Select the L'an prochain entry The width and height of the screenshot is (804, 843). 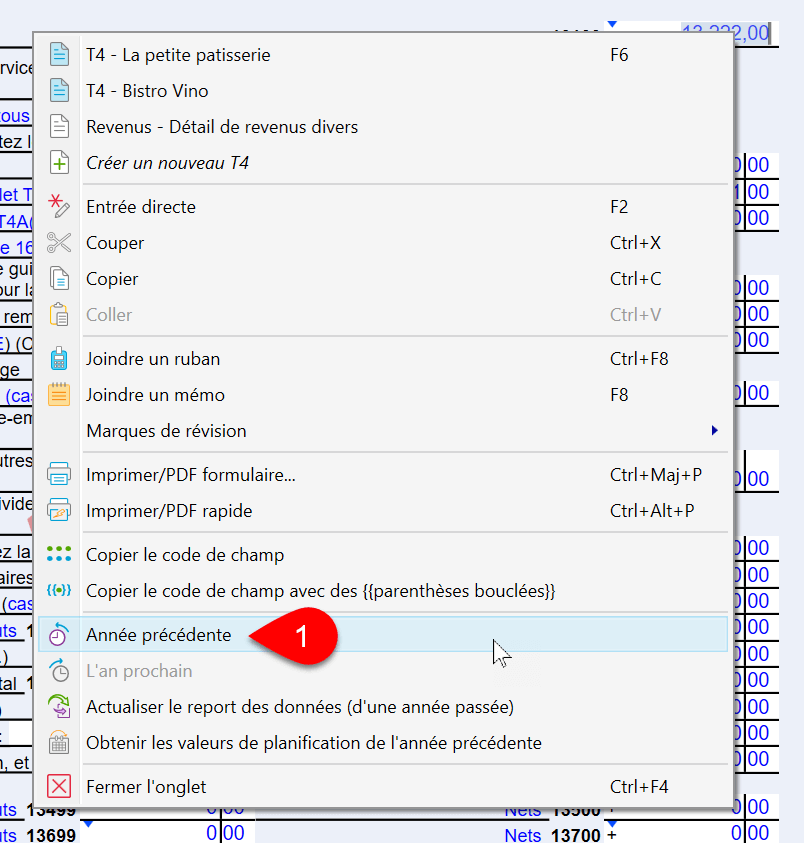[x=382, y=671]
